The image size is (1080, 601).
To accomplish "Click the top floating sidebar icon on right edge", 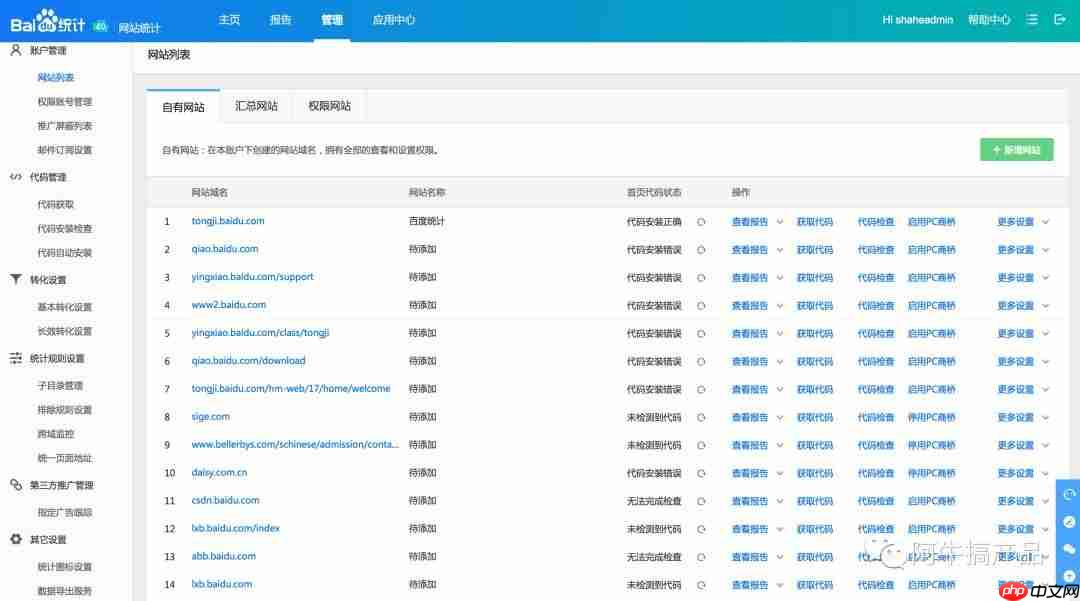I will 1069,494.
